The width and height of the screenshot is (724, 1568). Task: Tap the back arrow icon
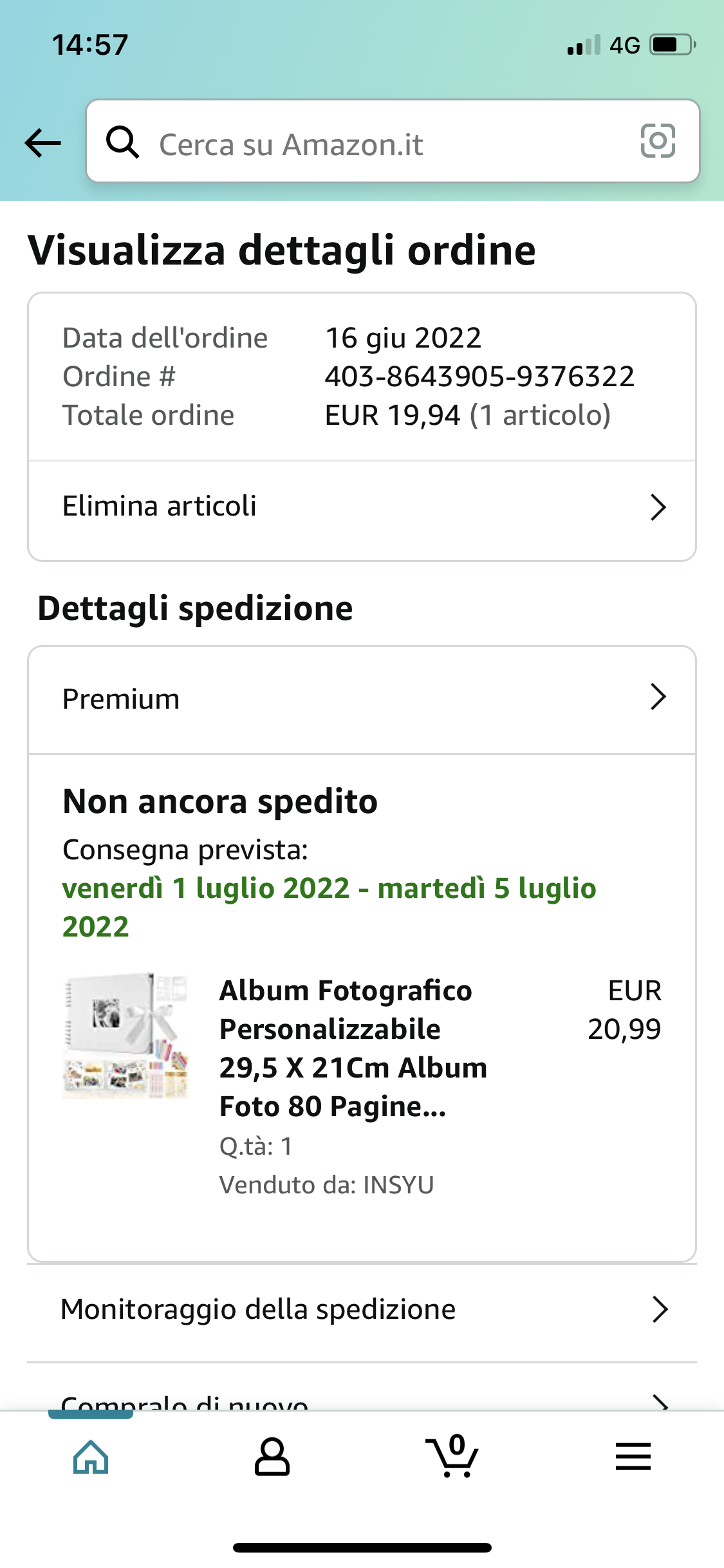click(x=42, y=142)
